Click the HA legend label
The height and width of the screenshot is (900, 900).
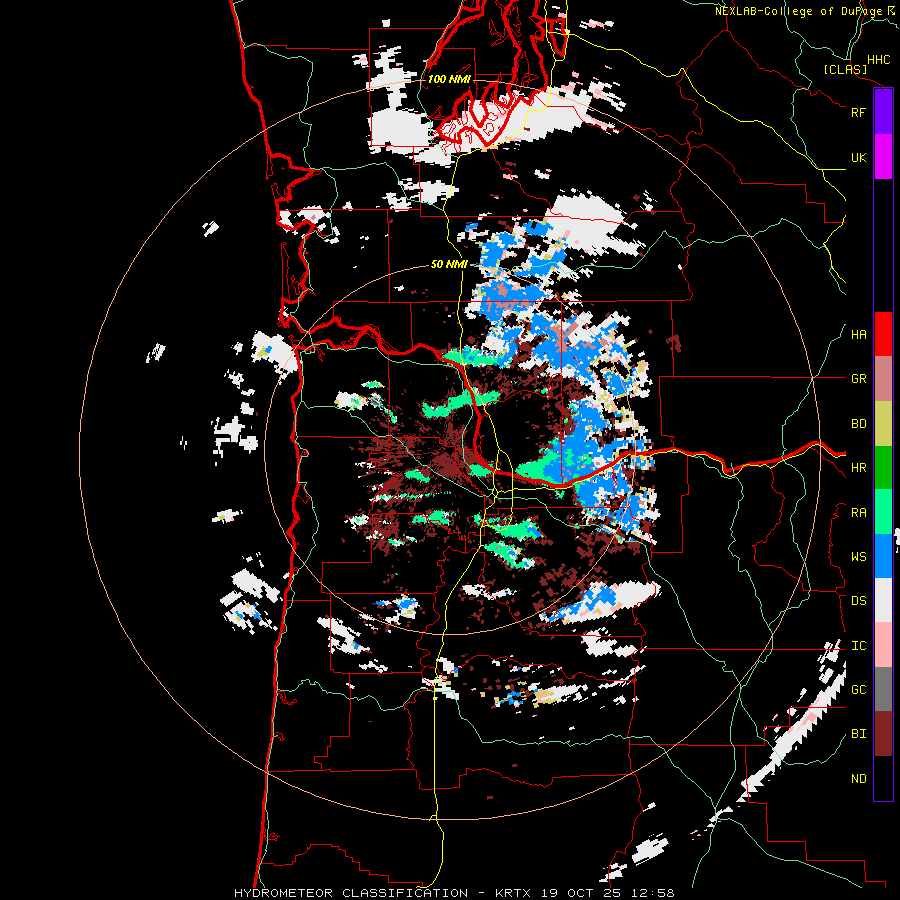click(858, 335)
